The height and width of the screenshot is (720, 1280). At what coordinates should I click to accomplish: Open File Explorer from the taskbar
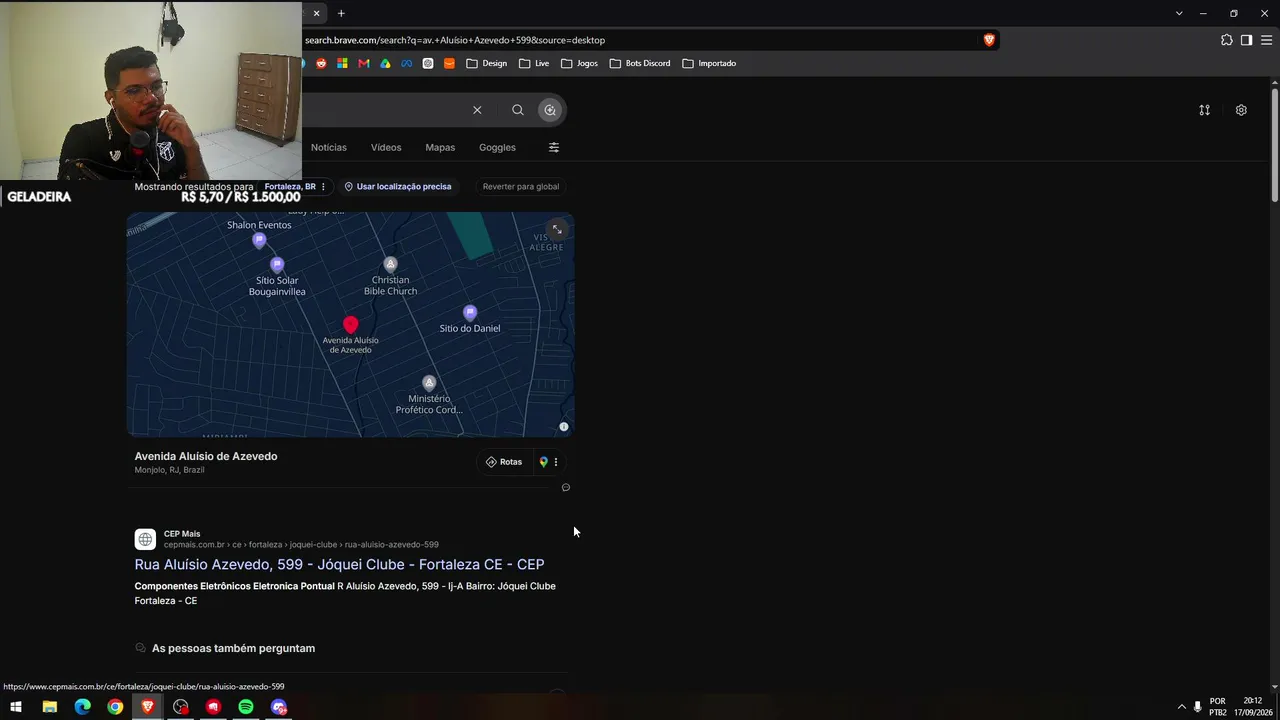click(49, 707)
